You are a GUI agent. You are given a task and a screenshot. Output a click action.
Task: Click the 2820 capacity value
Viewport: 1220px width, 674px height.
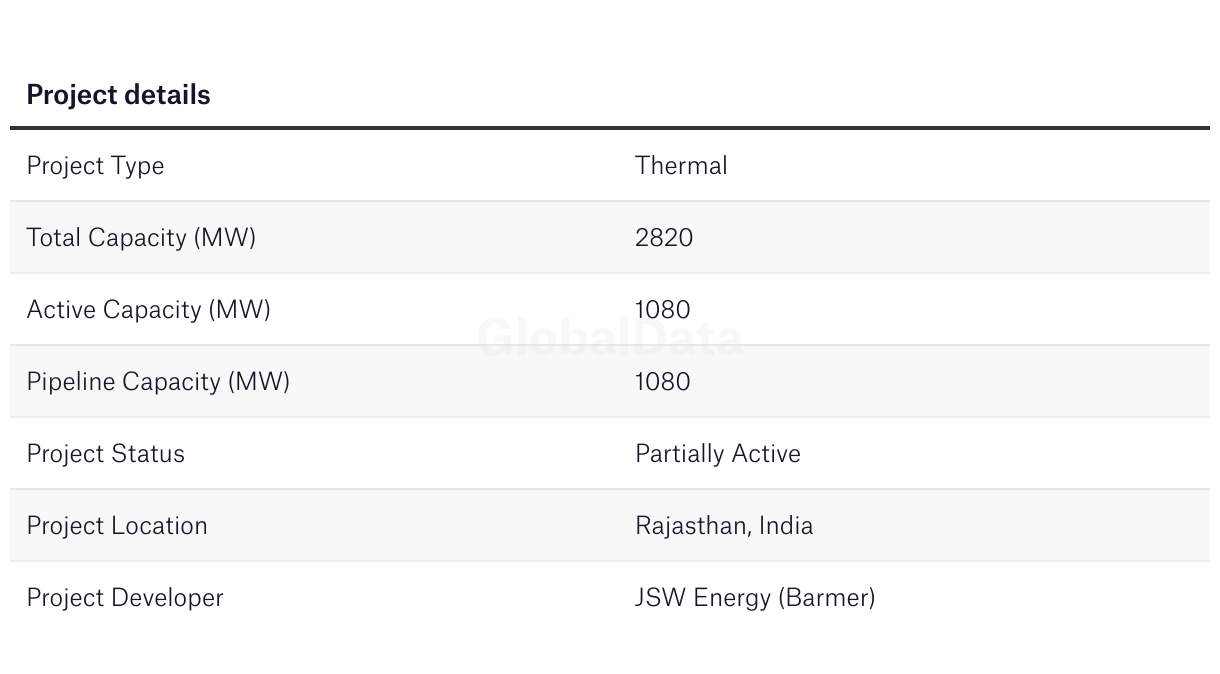pyautogui.click(x=664, y=238)
